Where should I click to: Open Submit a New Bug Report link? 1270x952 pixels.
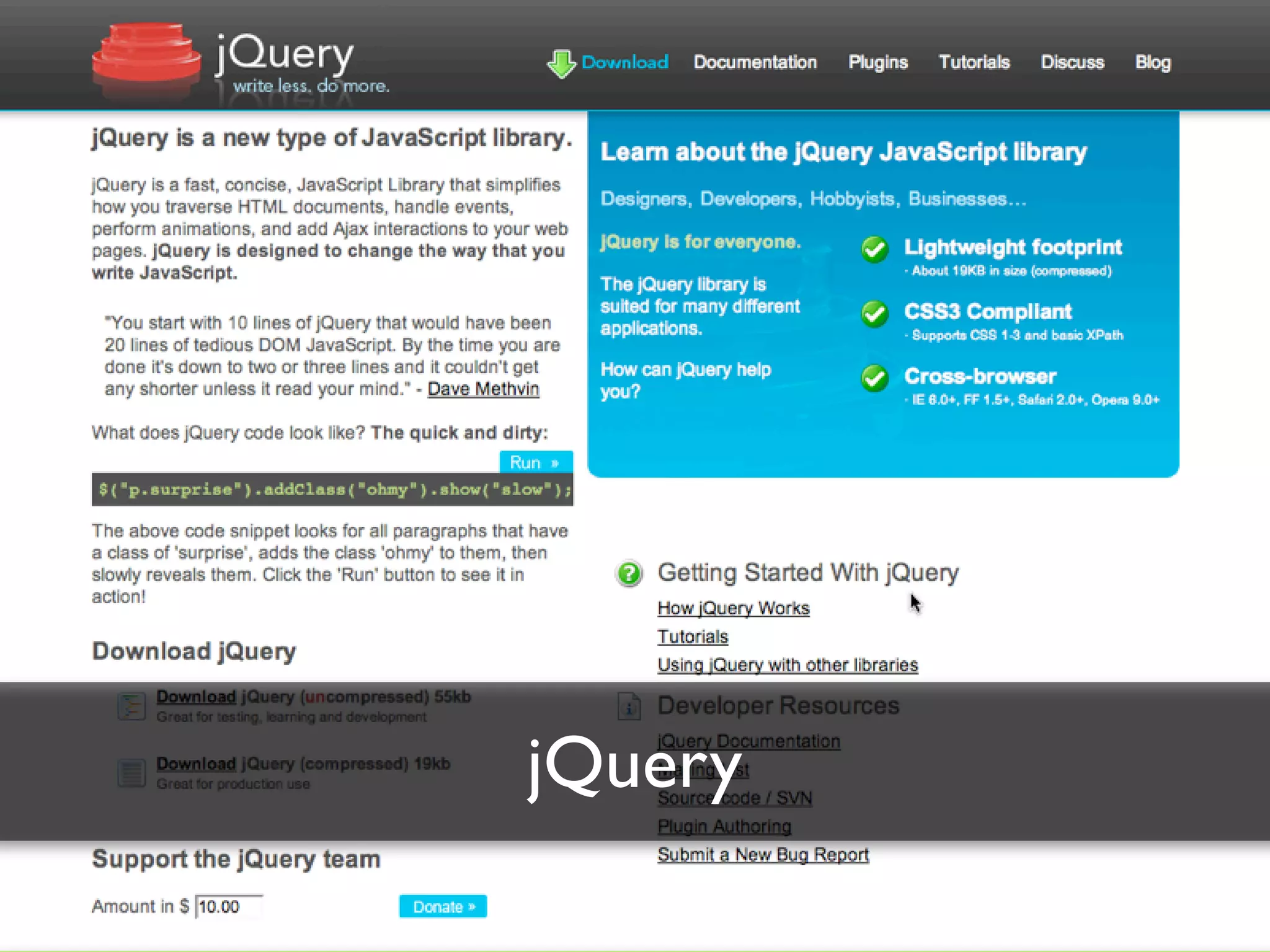(x=763, y=855)
